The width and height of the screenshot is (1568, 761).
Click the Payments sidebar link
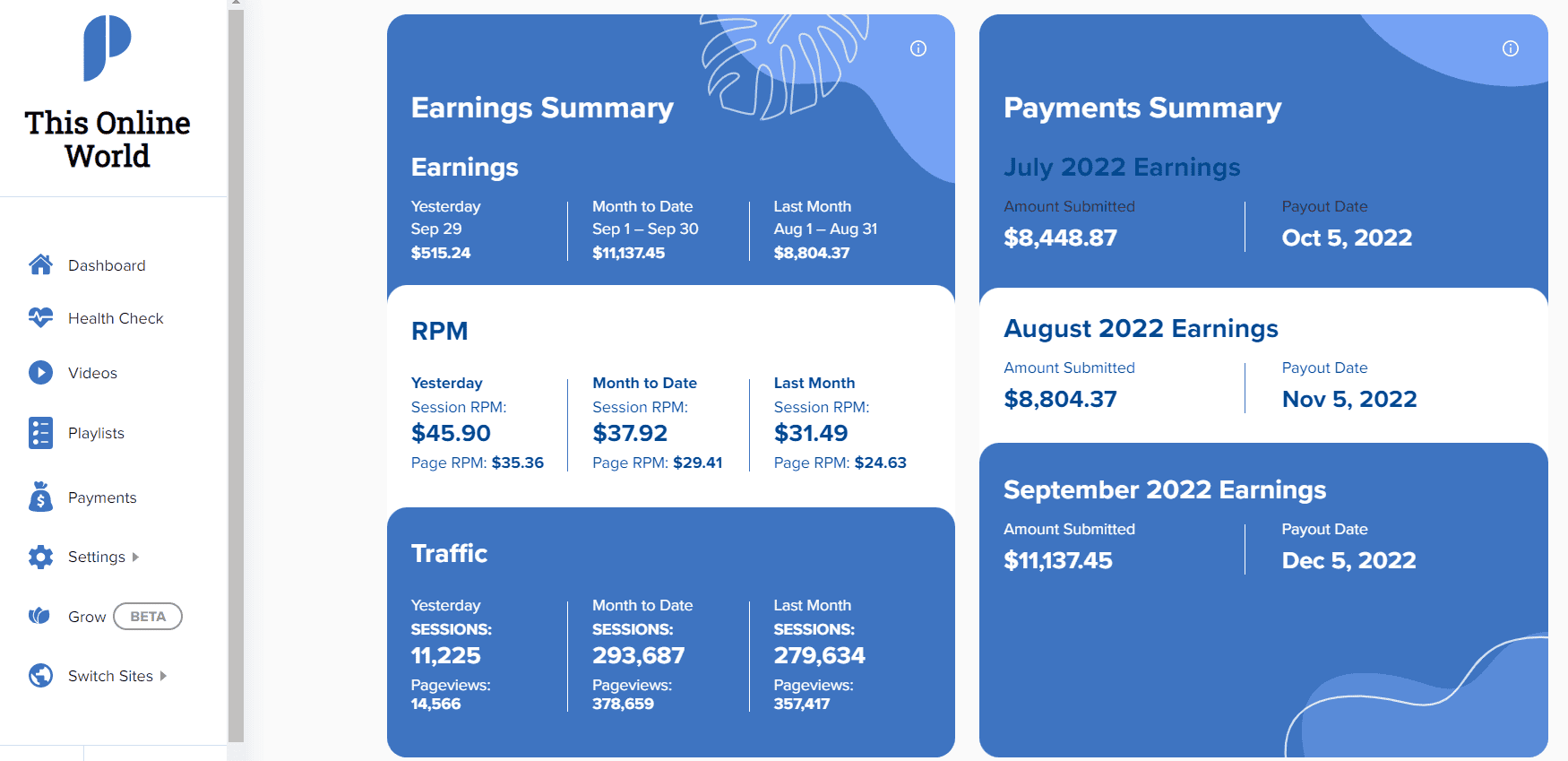(102, 497)
